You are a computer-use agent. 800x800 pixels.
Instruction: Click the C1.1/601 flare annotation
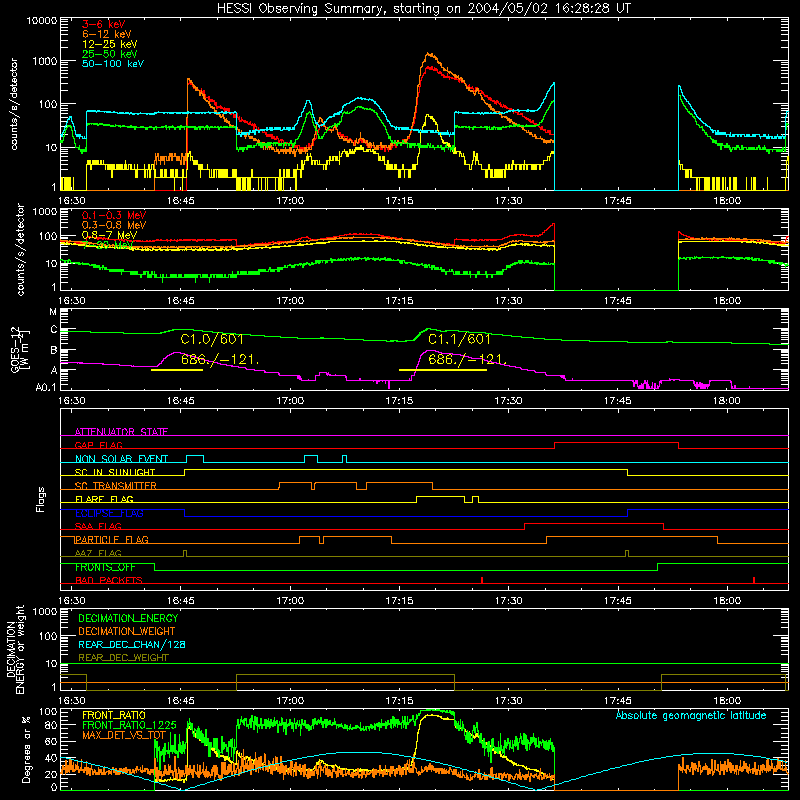click(459, 339)
